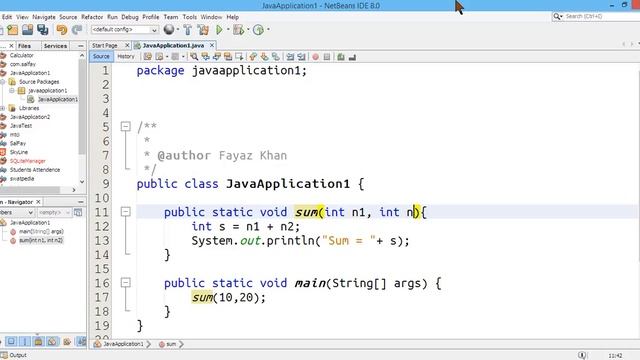Click the Open Project toolbar icon
Image resolution: width=640 pixels, height=360 pixels.
[27, 30]
